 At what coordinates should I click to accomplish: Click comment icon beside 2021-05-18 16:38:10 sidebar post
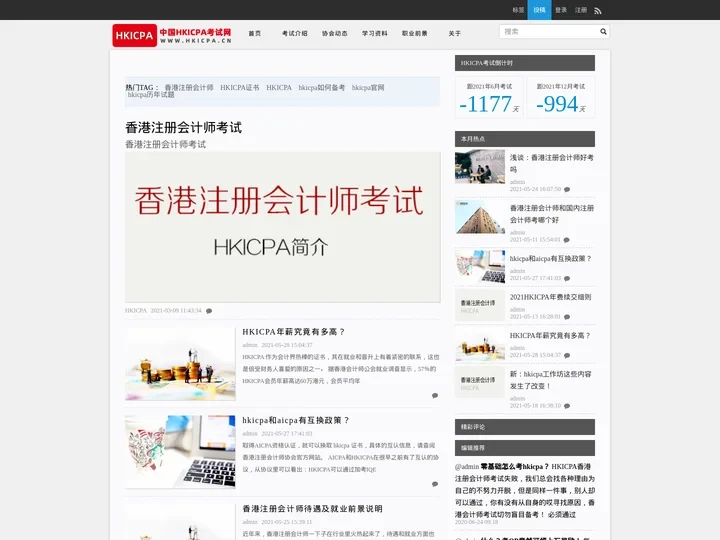point(567,406)
